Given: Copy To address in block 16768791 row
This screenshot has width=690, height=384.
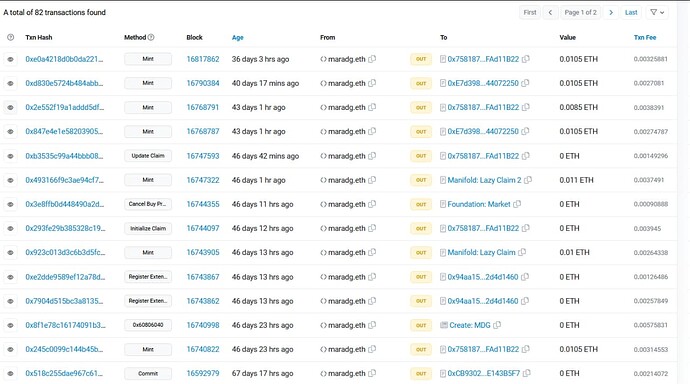Looking at the screenshot, I should click(525, 107).
